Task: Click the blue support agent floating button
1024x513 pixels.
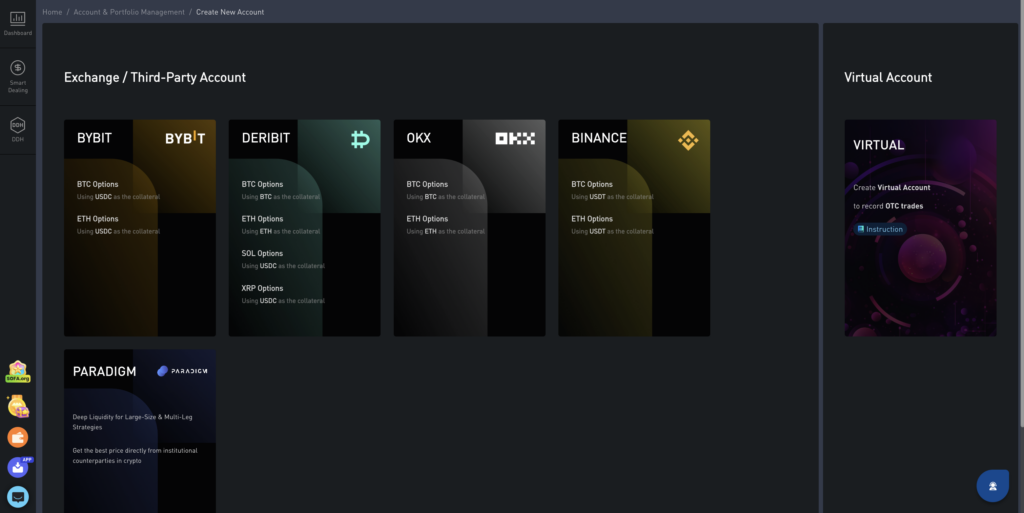Action: (x=992, y=485)
